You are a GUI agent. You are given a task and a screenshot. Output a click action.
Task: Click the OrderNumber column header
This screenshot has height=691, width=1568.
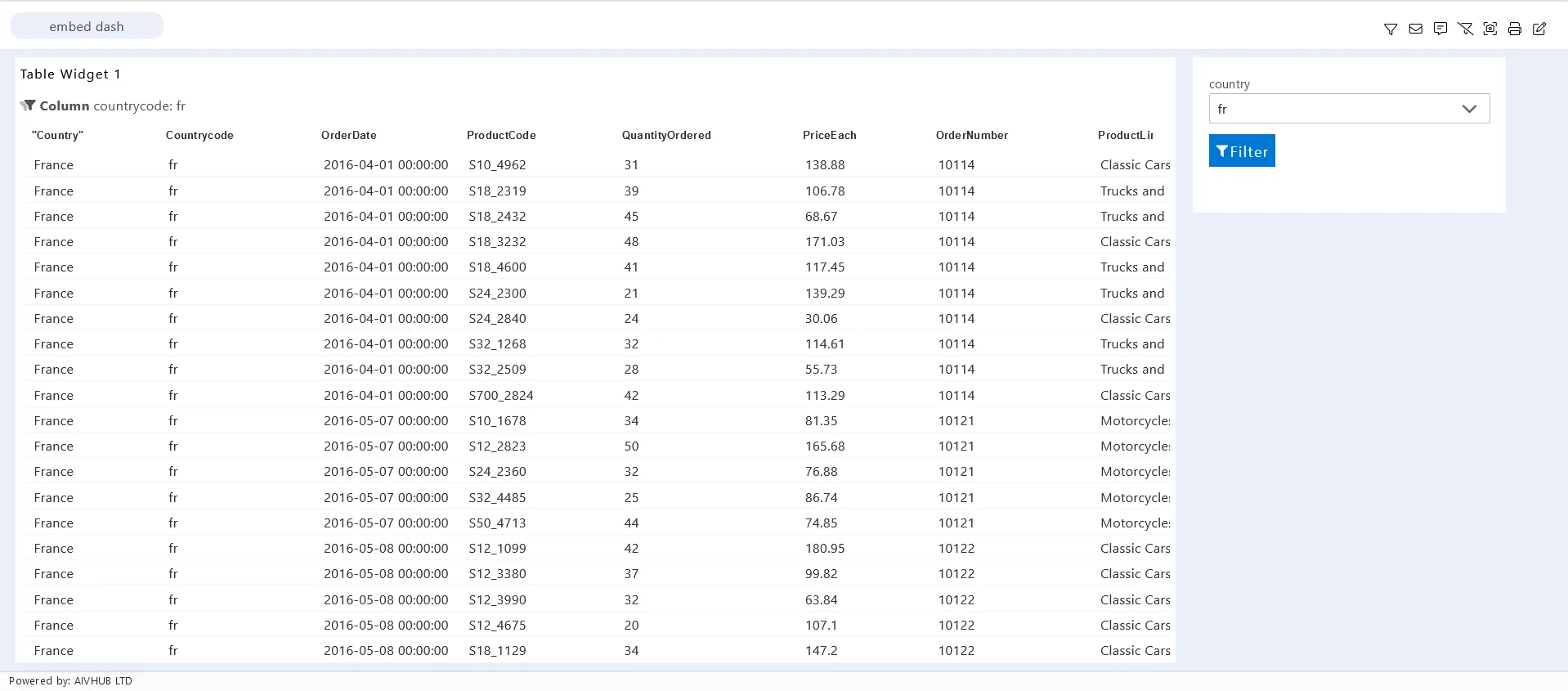pyautogui.click(x=971, y=135)
